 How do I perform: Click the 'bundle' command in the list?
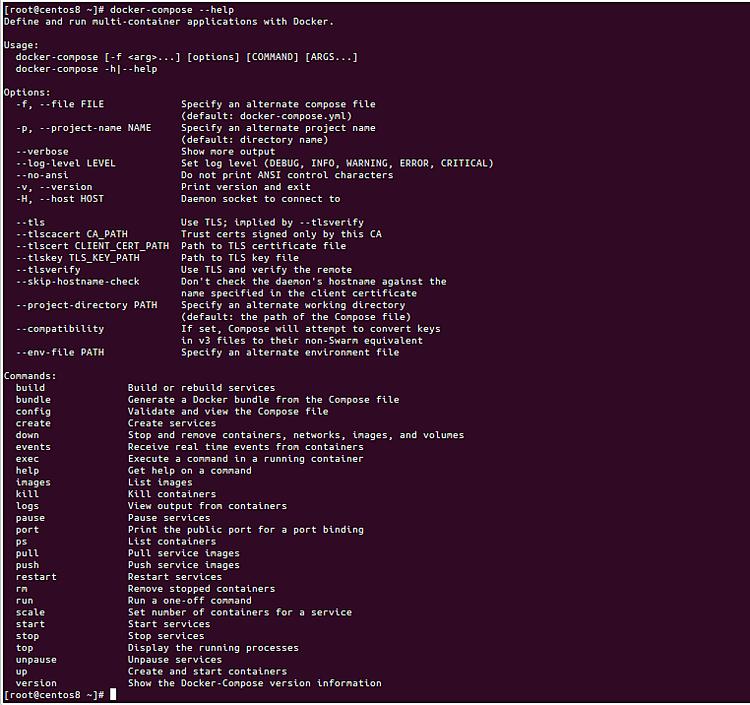point(33,400)
